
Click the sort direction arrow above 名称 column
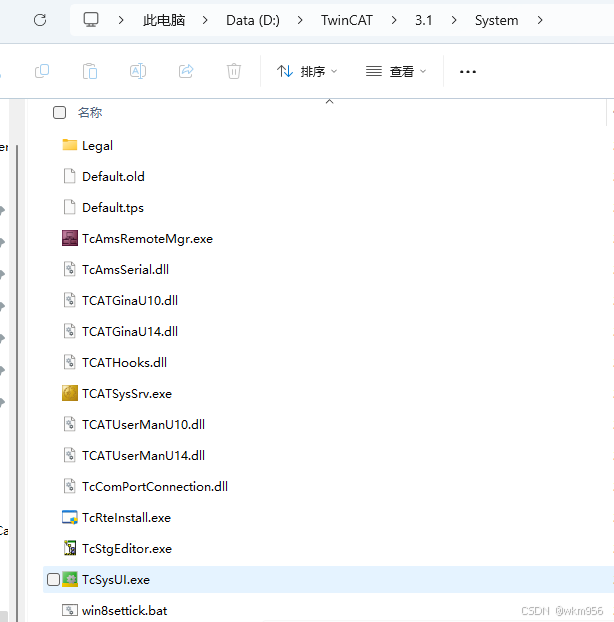coord(329,102)
